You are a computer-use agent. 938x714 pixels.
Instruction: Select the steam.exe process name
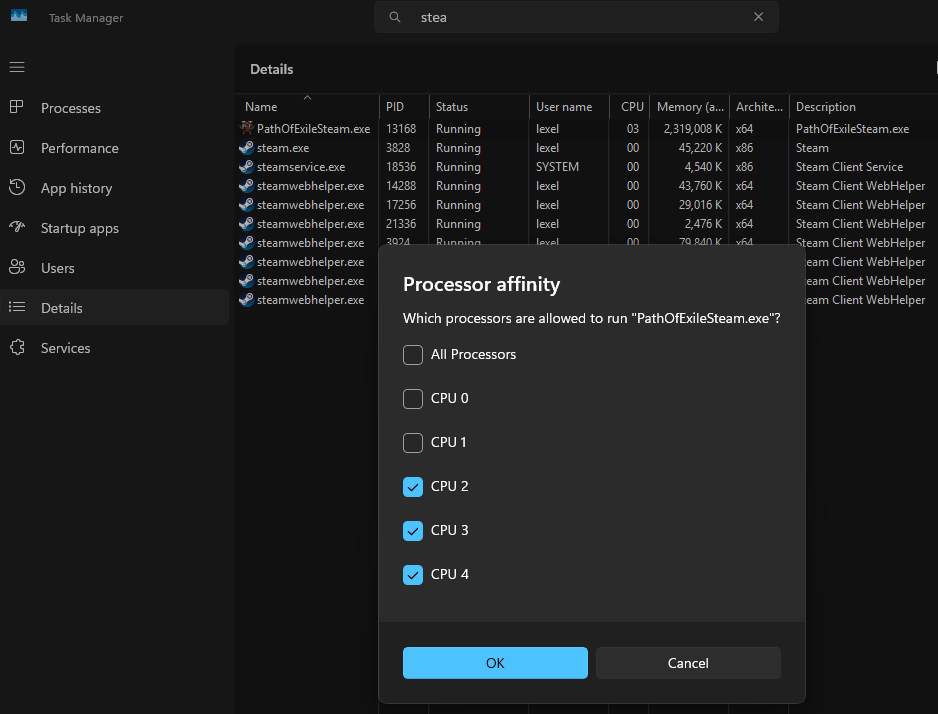[283, 148]
